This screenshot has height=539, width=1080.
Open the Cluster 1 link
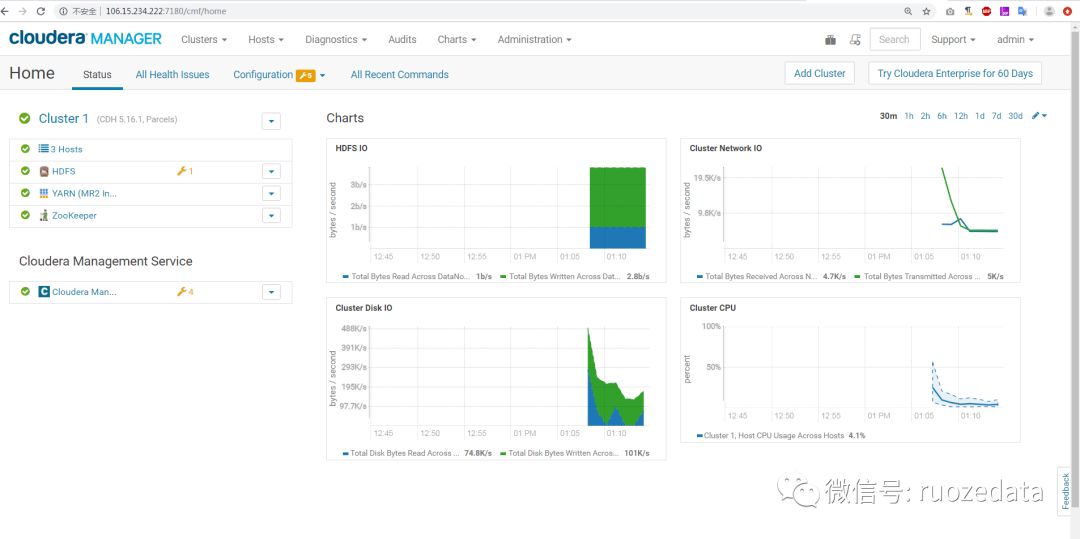coord(63,118)
